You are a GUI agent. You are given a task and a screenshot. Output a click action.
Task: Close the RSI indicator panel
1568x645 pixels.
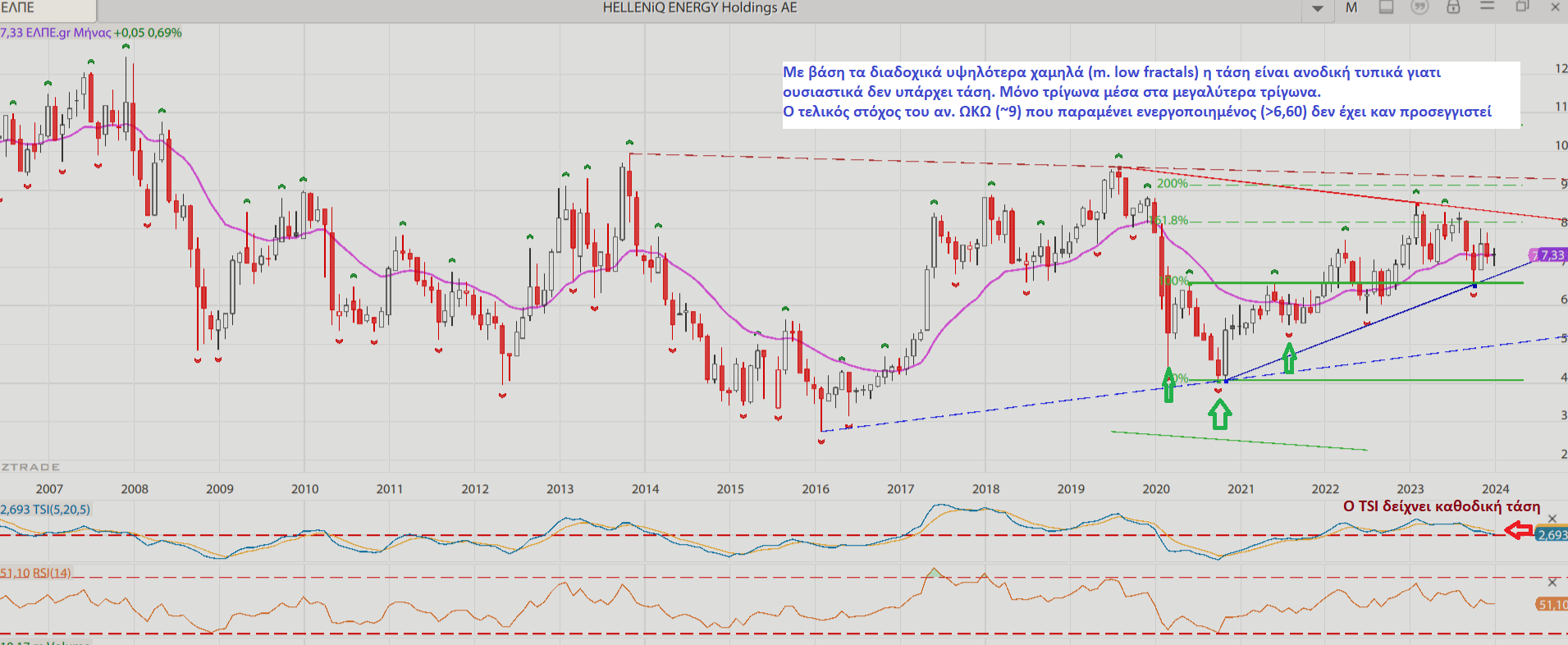point(1552,582)
